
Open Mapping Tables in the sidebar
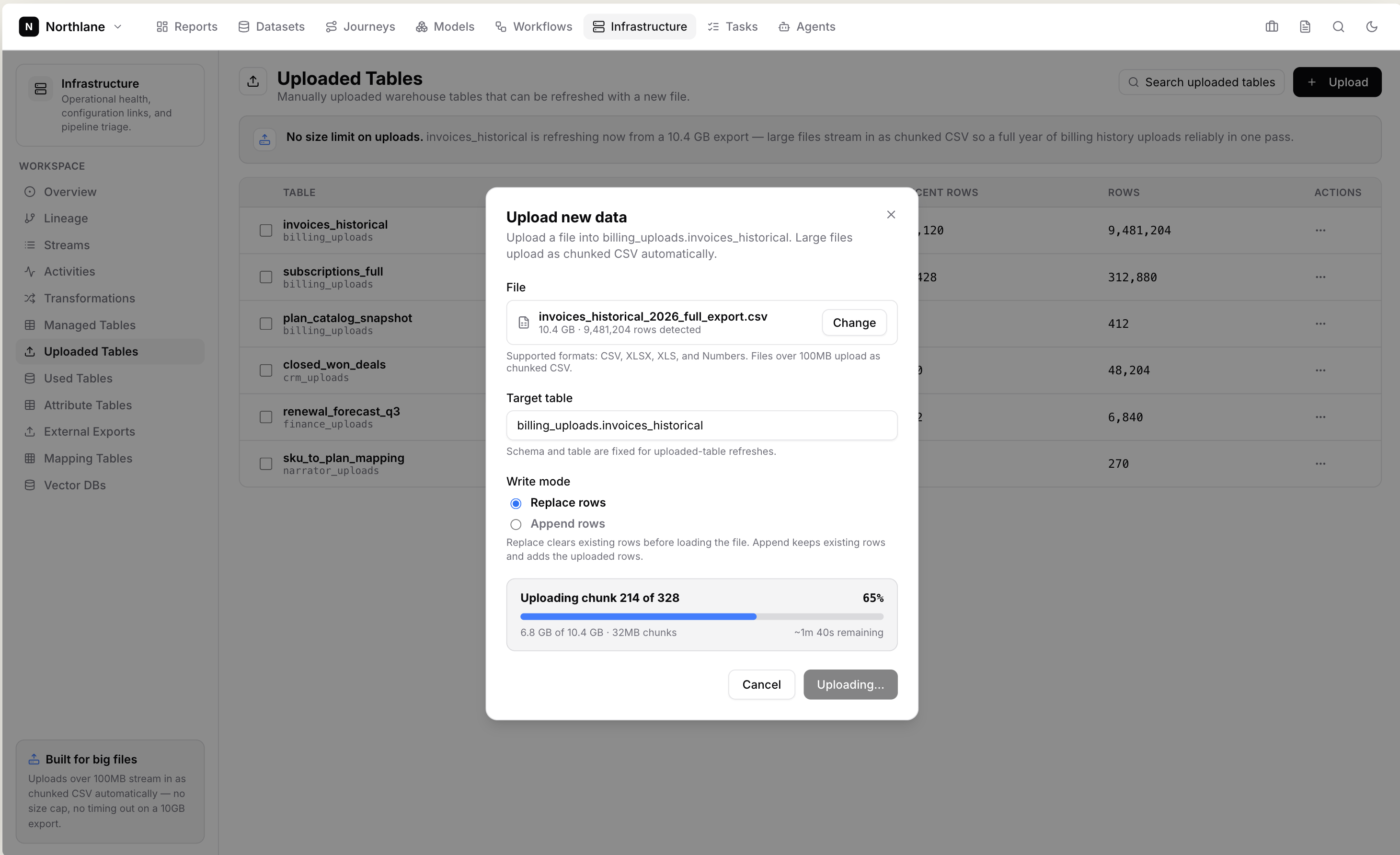tap(110, 458)
